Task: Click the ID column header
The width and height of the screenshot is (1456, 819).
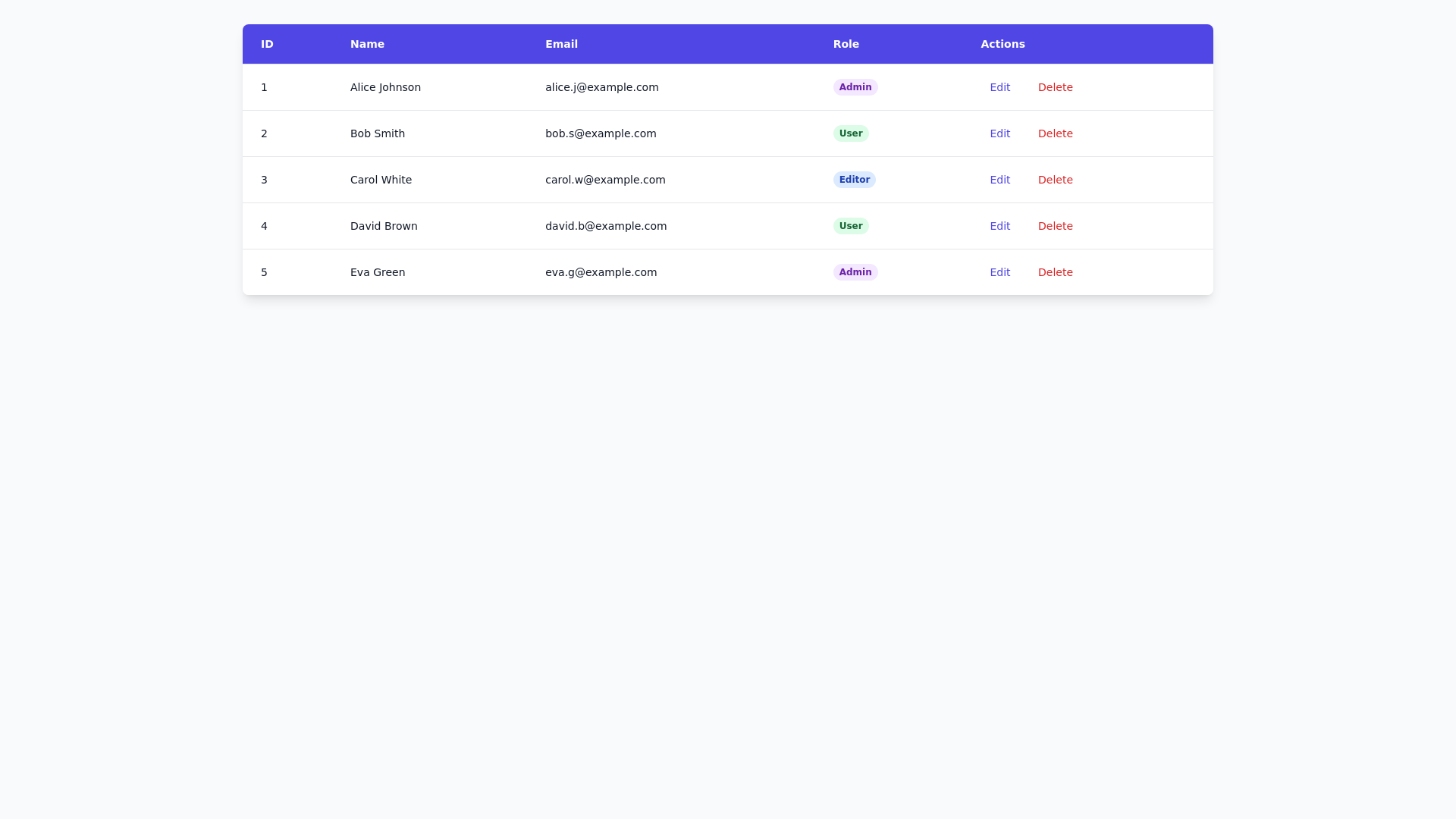Action: 266,44
